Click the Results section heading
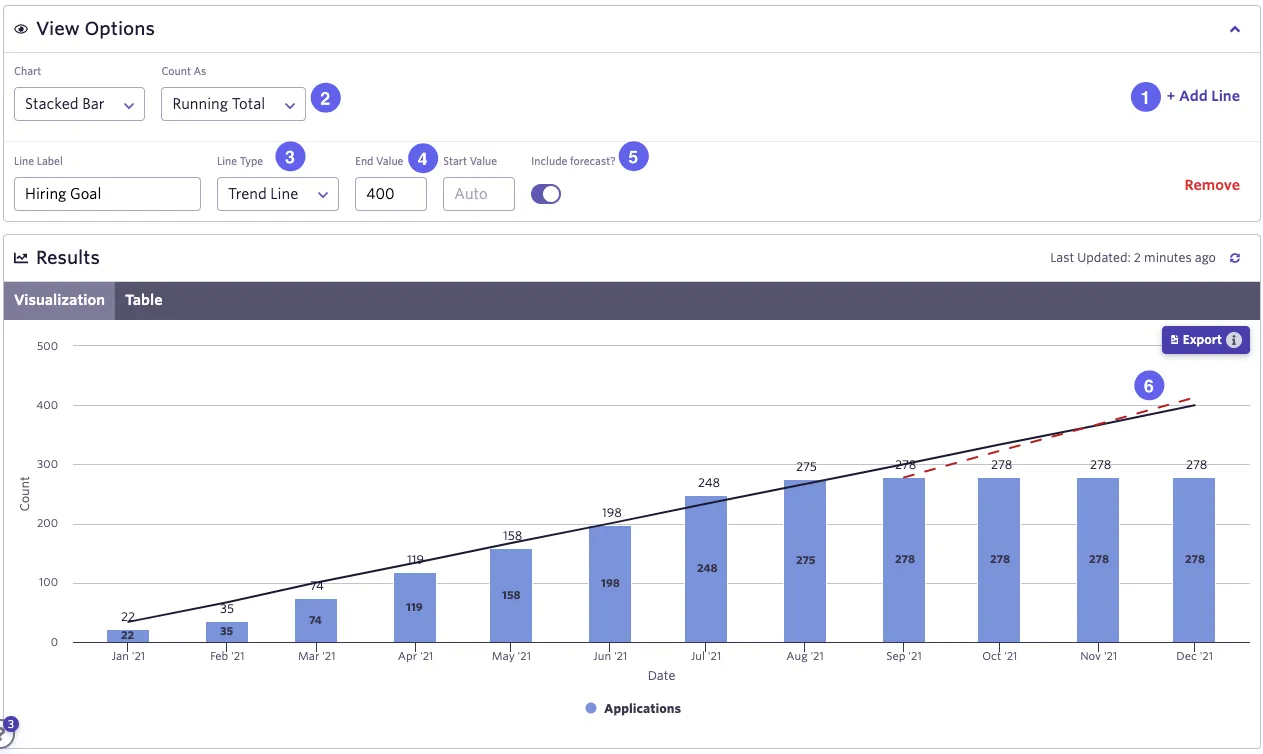Viewport: 1263px width, 754px height. pyautogui.click(x=68, y=258)
